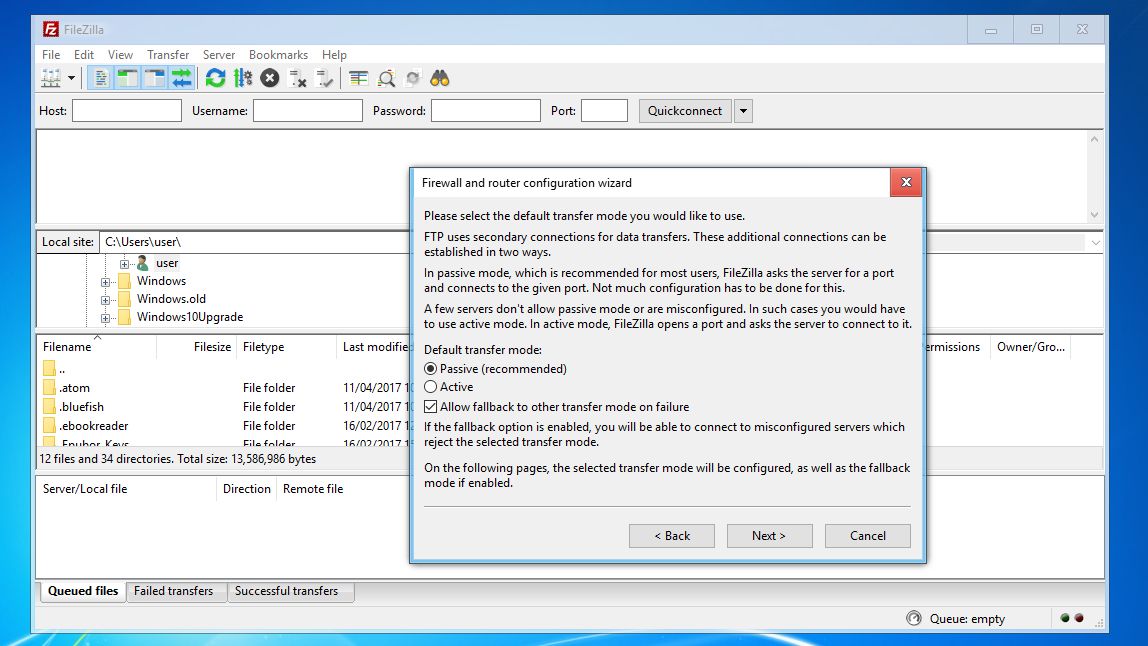
Task: Search for files on the server
Action: [440, 77]
